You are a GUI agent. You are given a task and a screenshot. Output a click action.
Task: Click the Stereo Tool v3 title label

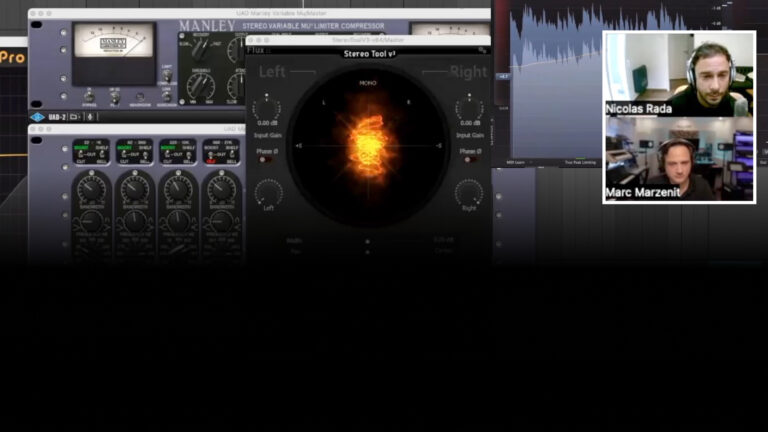pos(369,54)
